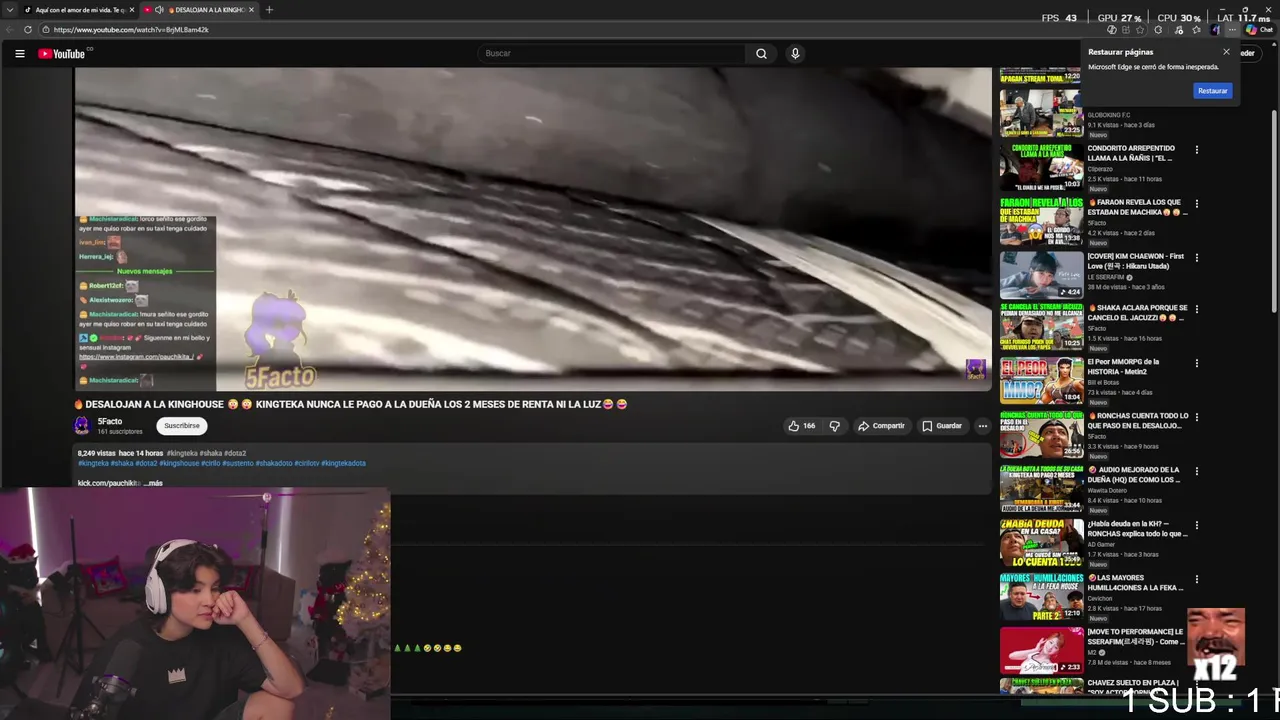Open purple extension icon next to menu
Screen dimensions: 1280x720
tap(1215, 30)
